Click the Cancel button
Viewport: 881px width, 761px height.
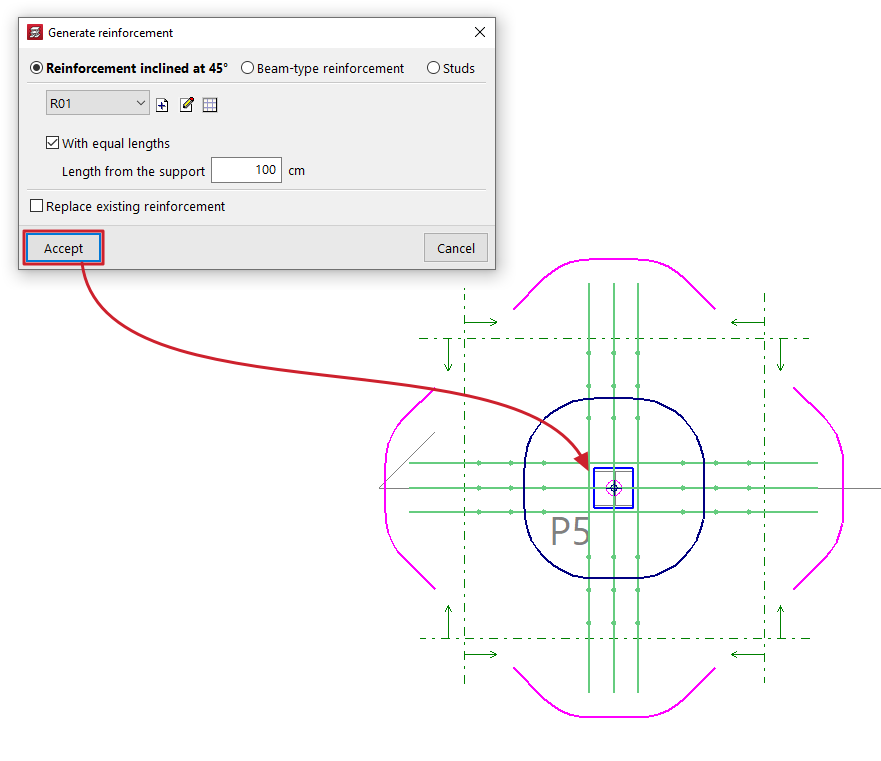[x=456, y=248]
